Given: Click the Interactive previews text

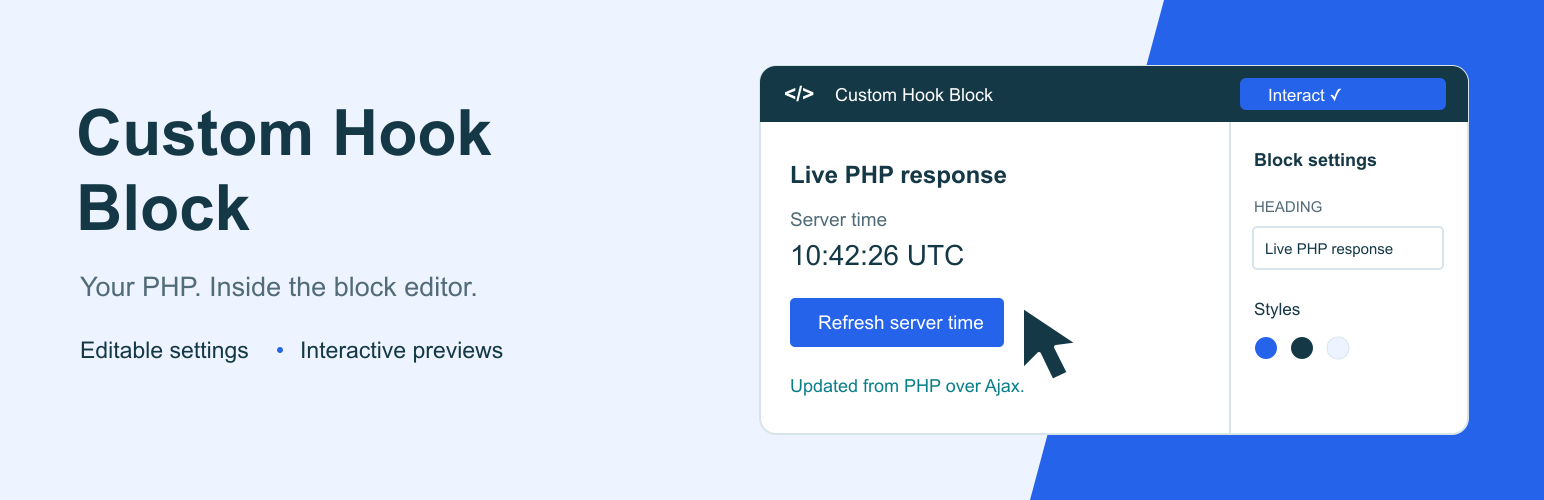Looking at the screenshot, I should pyautogui.click(x=401, y=351).
